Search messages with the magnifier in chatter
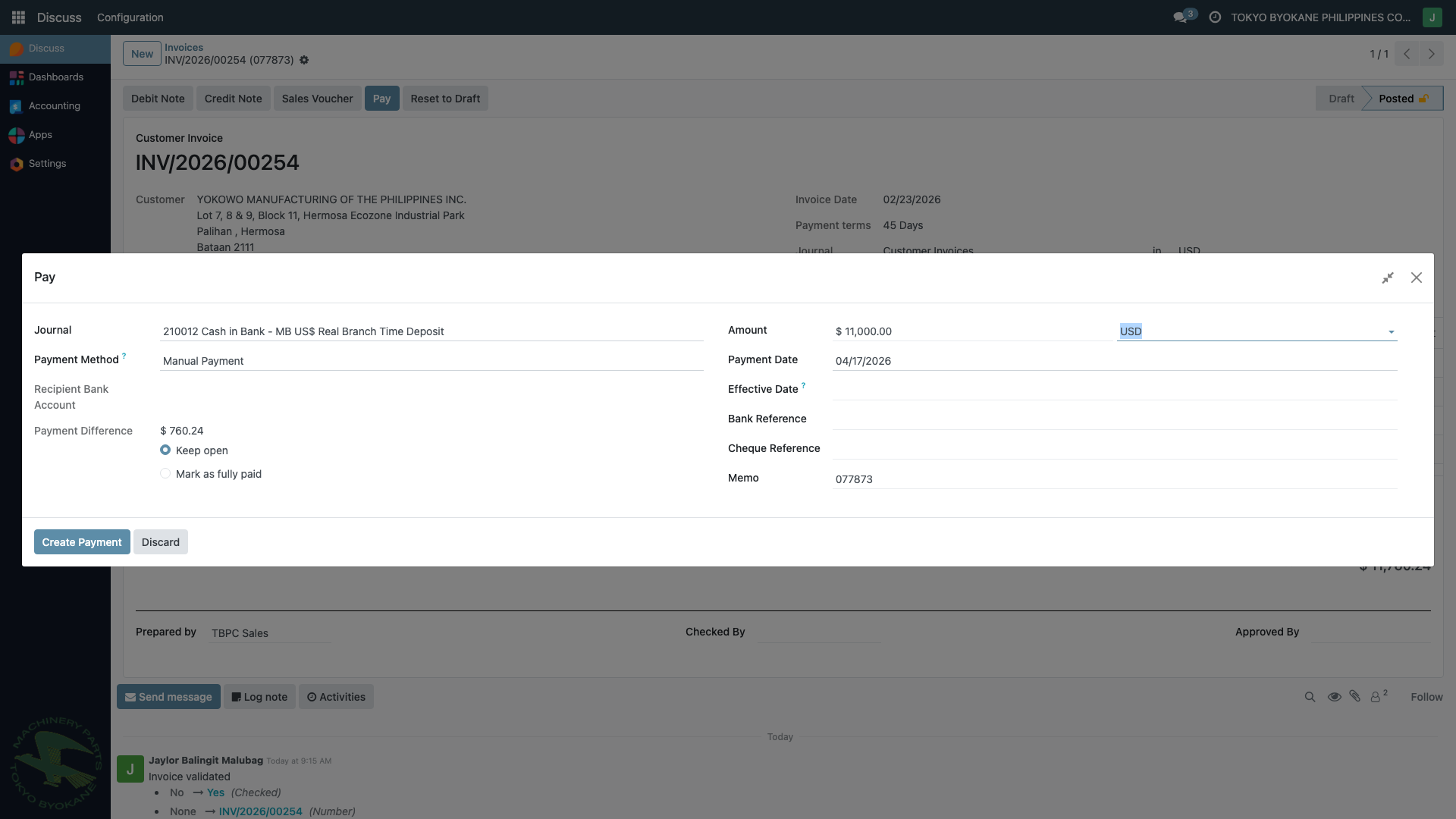The image size is (1456, 819). tap(1310, 696)
